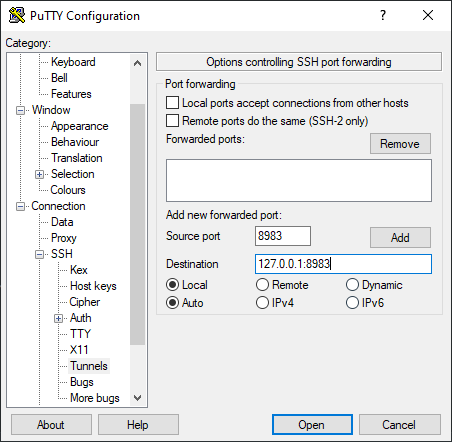
Task: Click the category list scrollbar thumb
Action: [137, 224]
